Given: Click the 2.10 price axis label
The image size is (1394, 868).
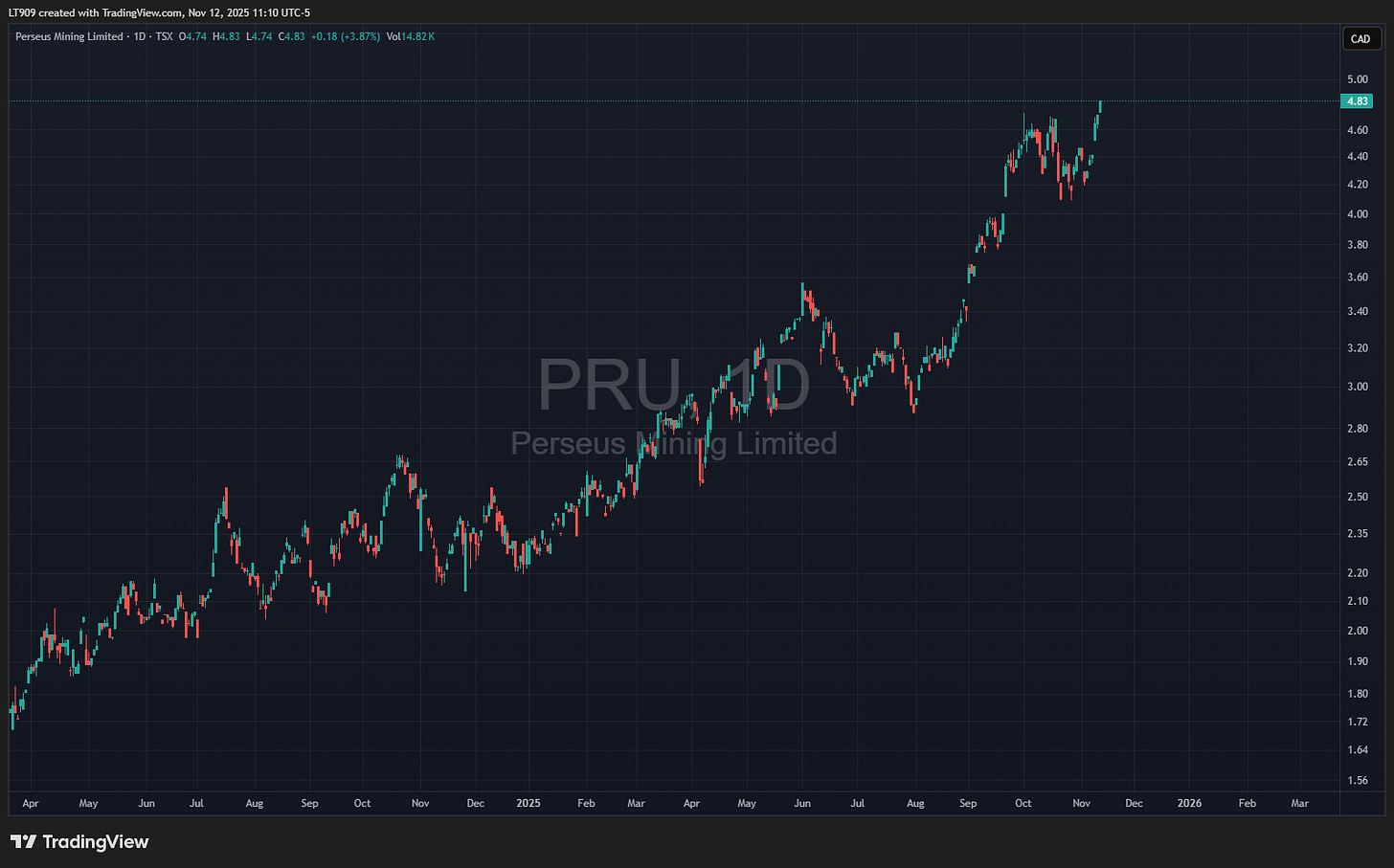Looking at the screenshot, I should (x=1358, y=601).
